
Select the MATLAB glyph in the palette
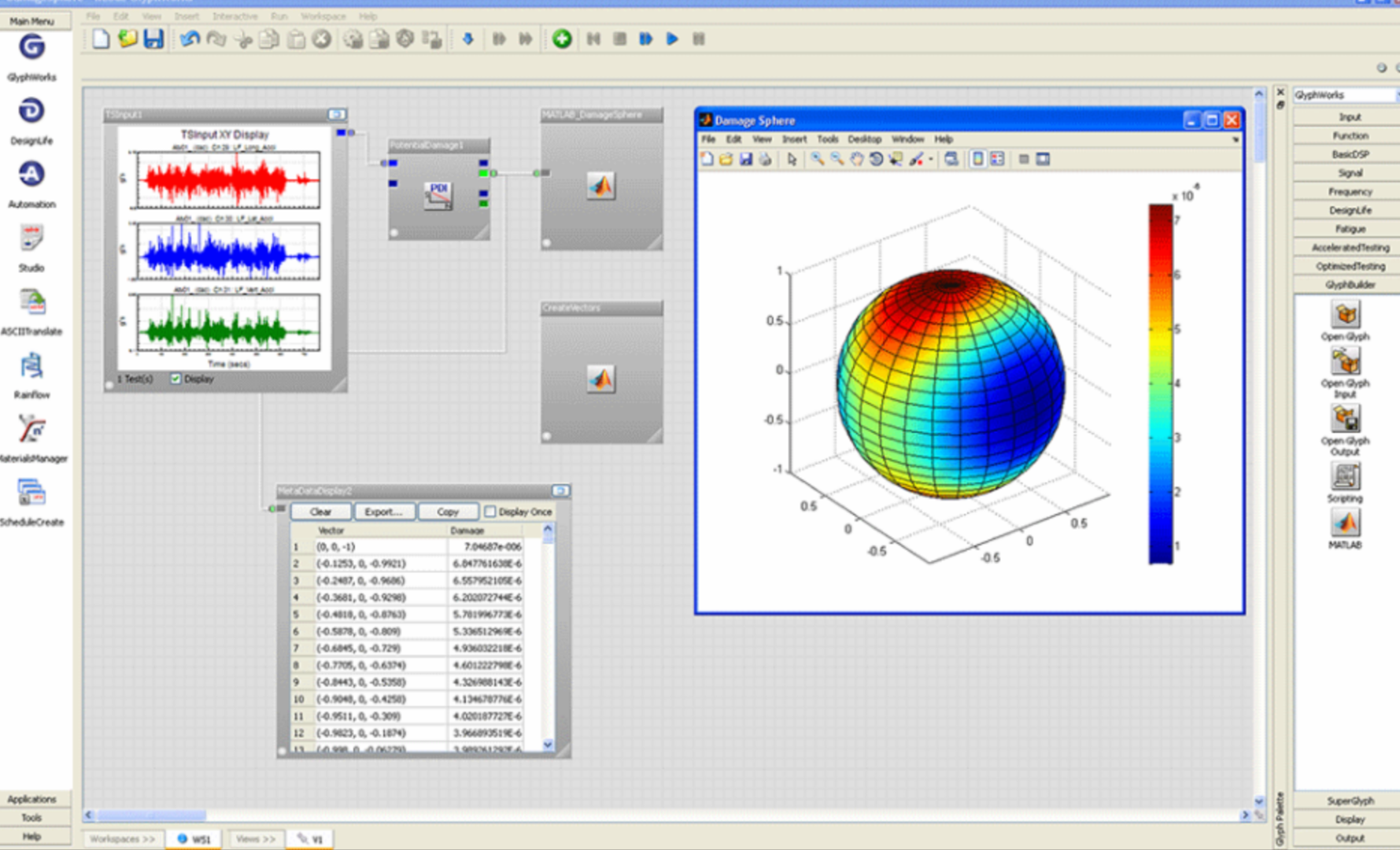click(1345, 523)
